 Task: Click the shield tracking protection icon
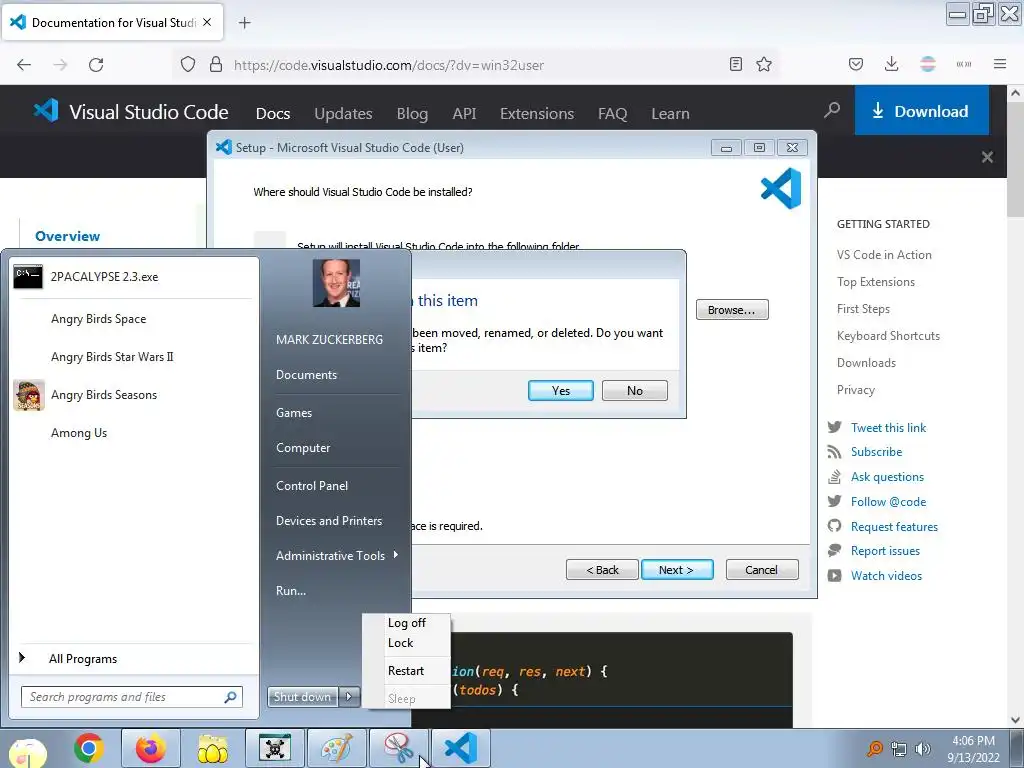[x=188, y=65]
